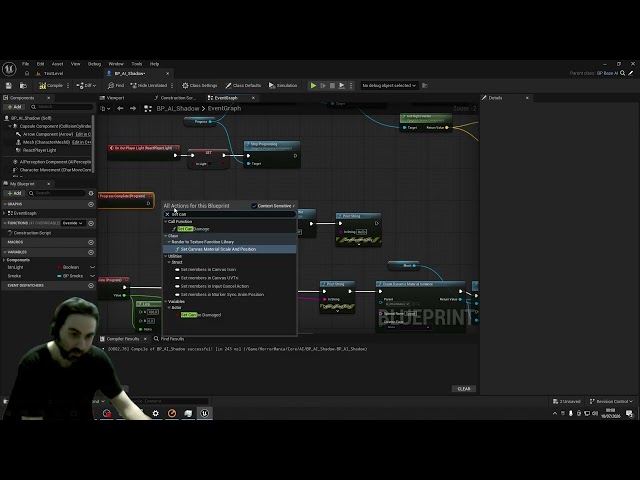The image size is (640, 480).
Task: Open the File menu
Action: (25, 64)
